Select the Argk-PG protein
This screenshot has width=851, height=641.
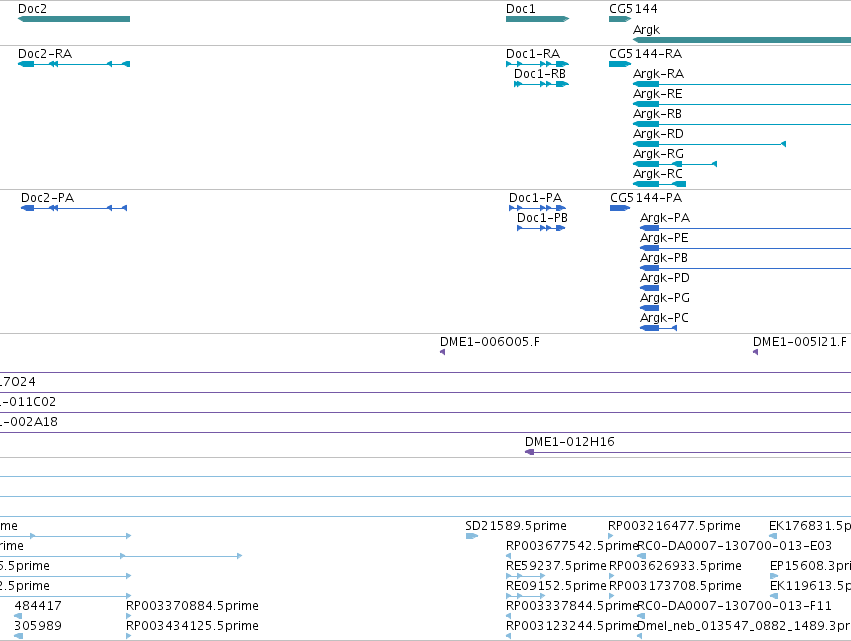click(x=649, y=308)
